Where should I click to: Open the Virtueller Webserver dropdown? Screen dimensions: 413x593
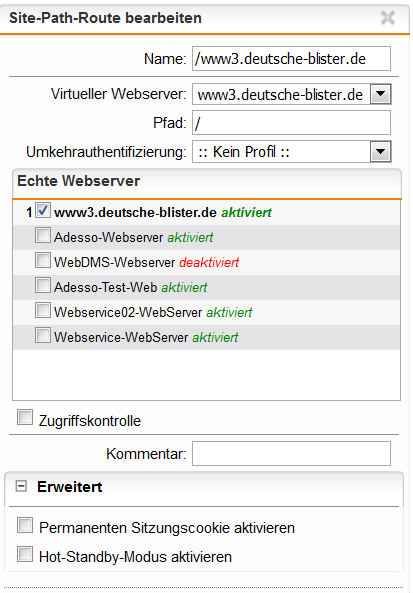tap(380, 94)
